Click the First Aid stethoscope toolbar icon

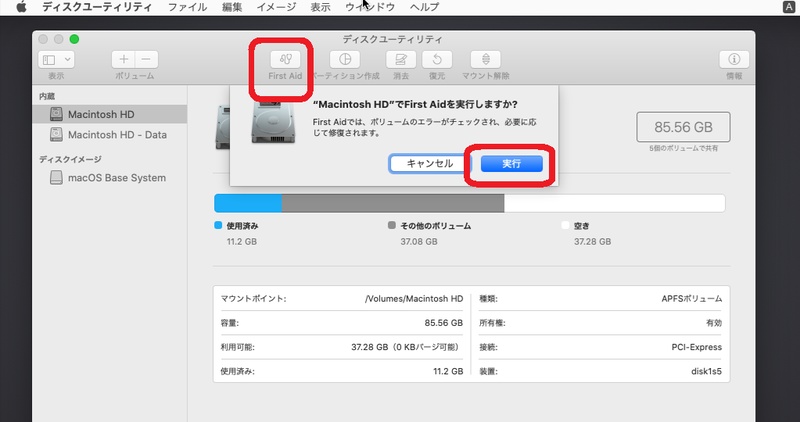285,60
